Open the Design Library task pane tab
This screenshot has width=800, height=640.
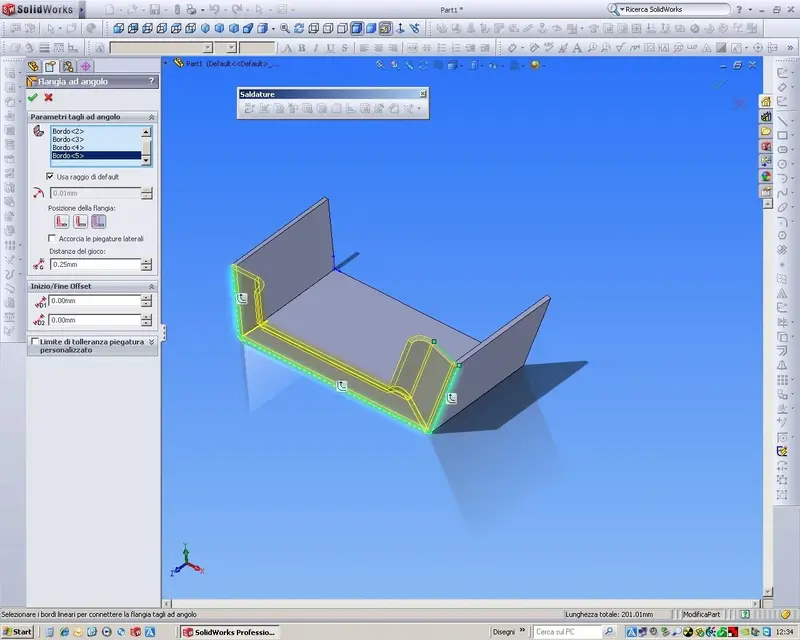(766, 117)
